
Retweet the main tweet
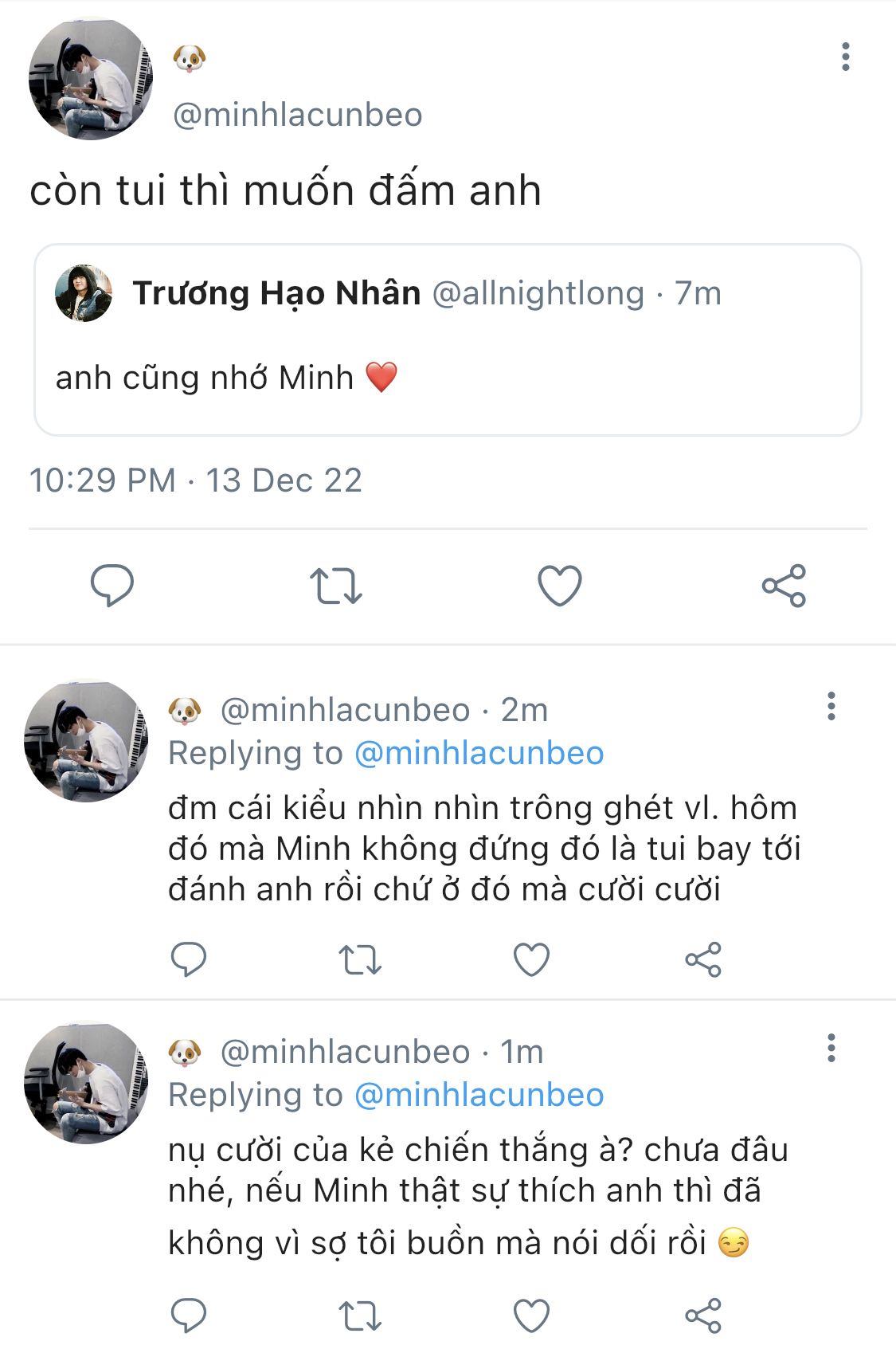pos(335,586)
